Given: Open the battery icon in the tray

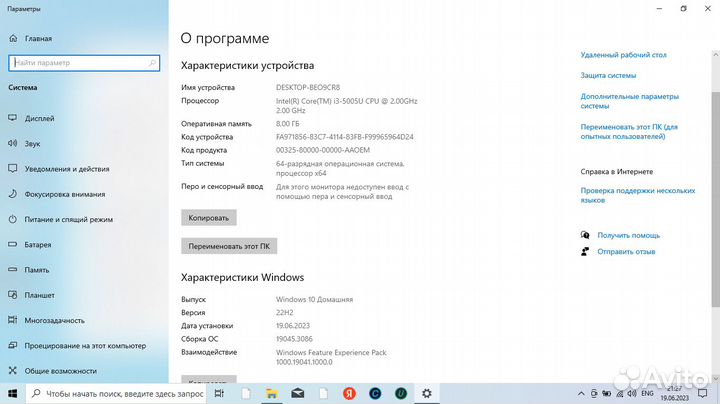Looking at the screenshot, I should [x=607, y=393].
